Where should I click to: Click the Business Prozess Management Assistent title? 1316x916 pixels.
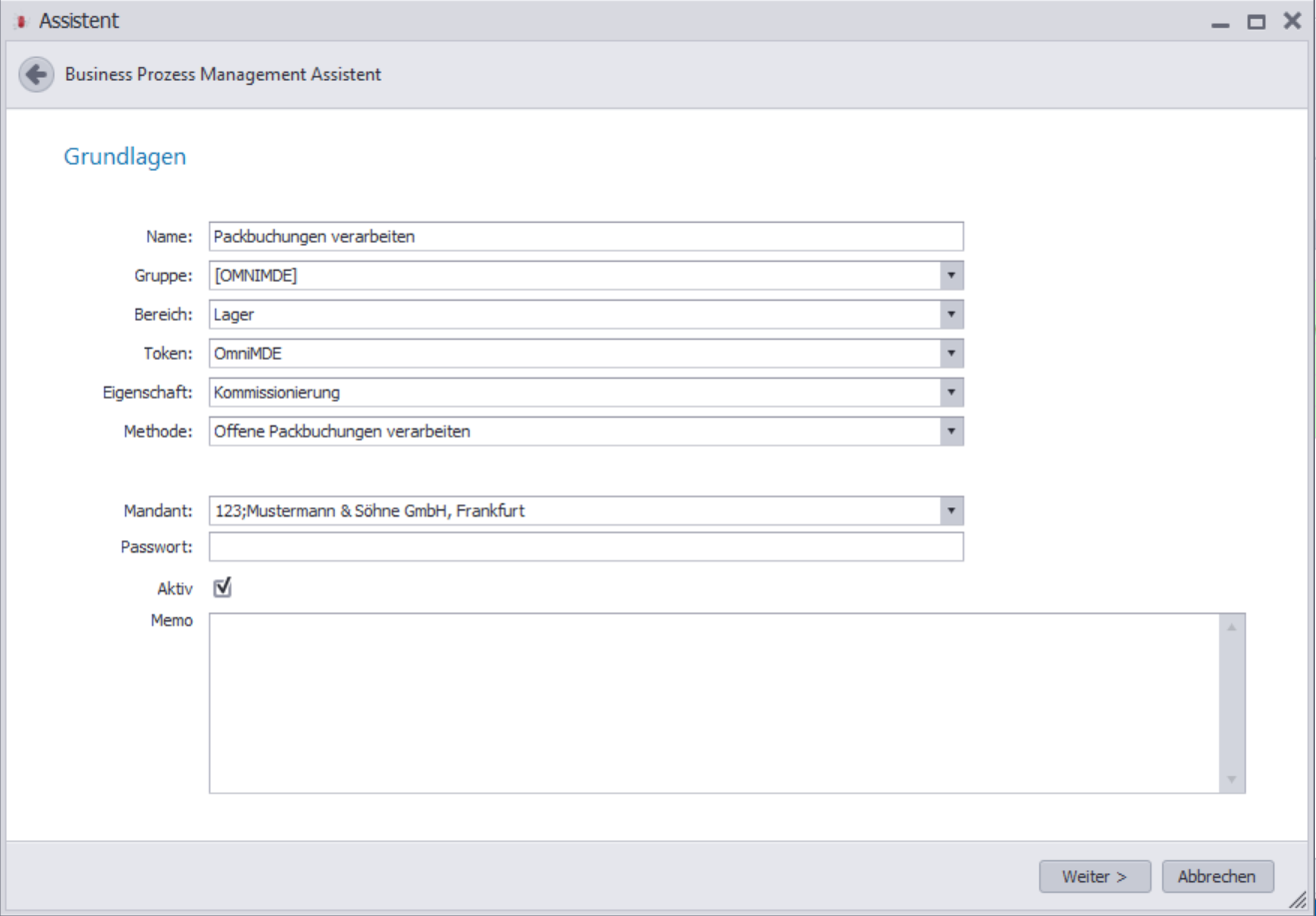point(223,74)
